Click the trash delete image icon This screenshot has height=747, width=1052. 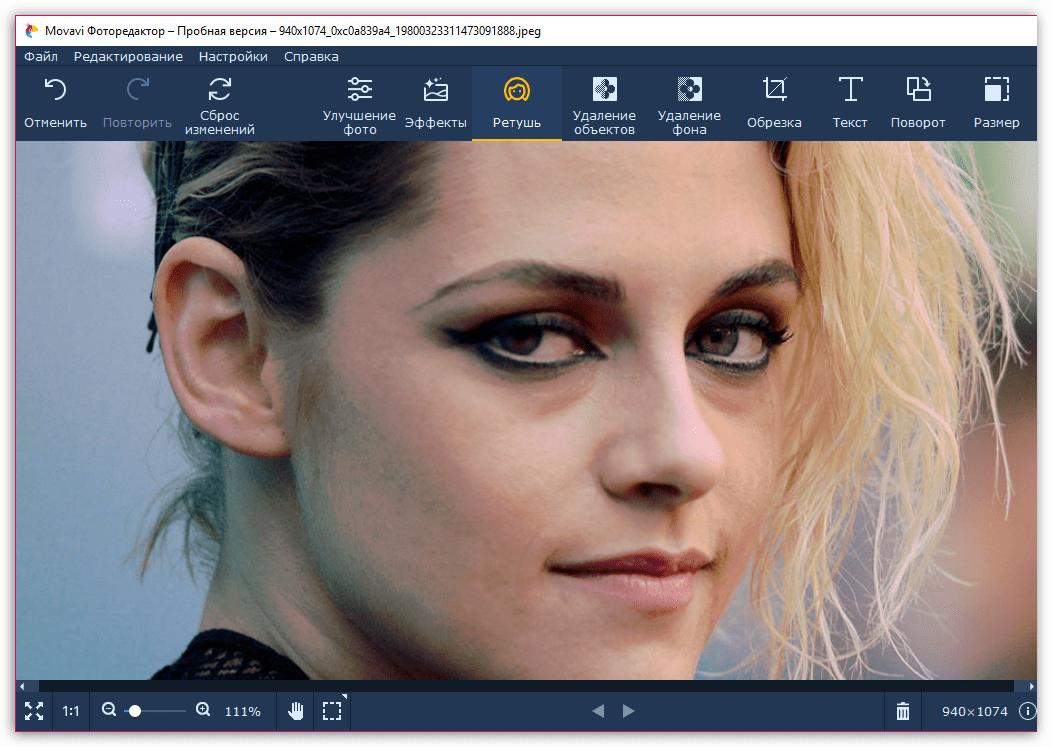click(903, 711)
